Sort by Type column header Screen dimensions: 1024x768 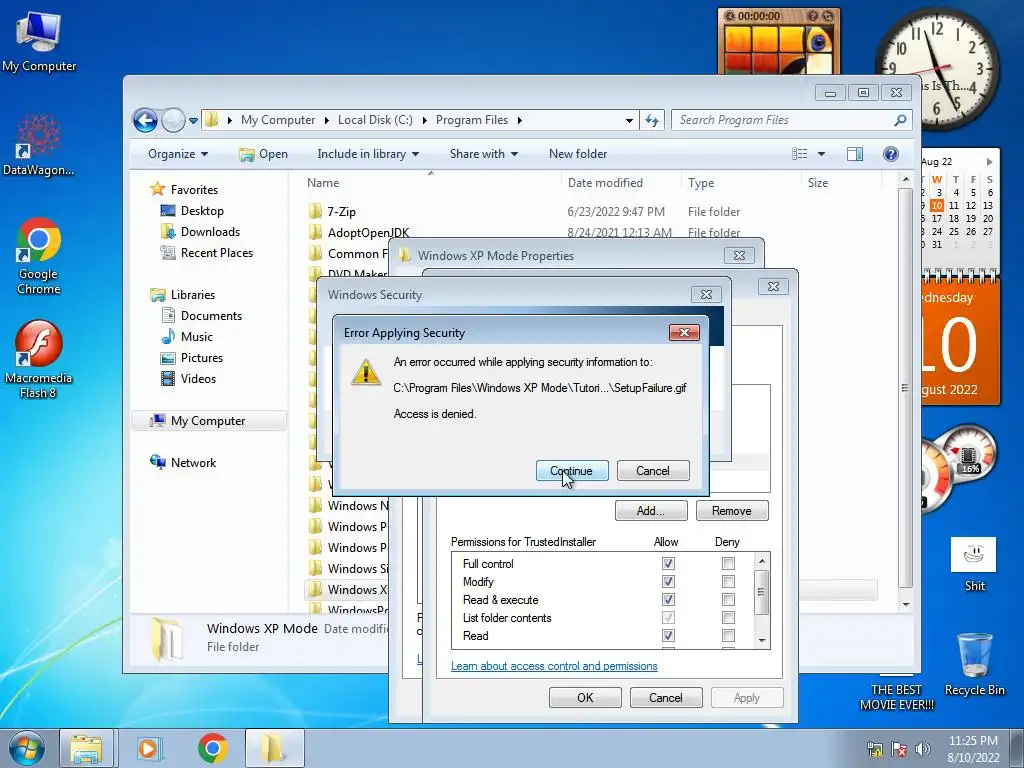coord(741,183)
